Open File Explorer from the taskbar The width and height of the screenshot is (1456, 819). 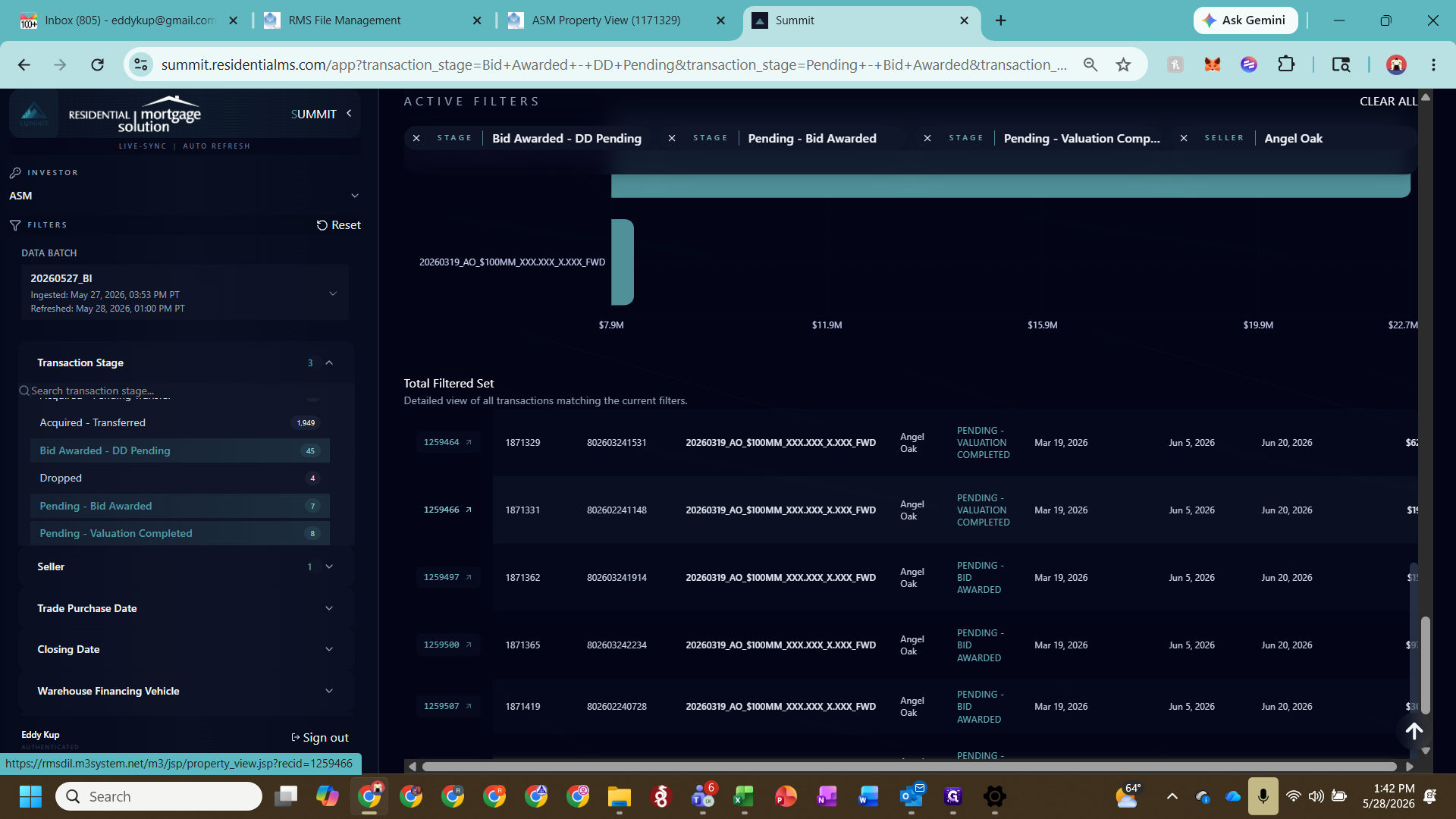click(x=620, y=796)
